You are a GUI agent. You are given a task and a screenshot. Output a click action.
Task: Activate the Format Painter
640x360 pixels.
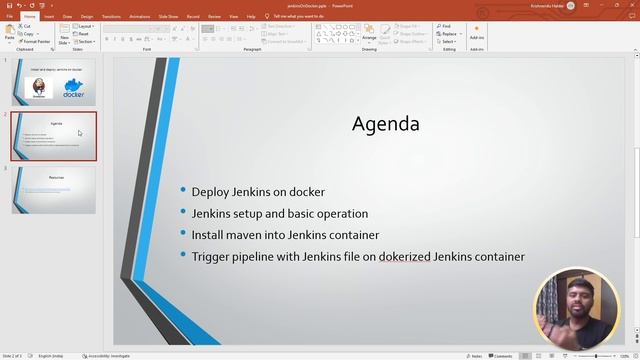(x=34, y=42)
